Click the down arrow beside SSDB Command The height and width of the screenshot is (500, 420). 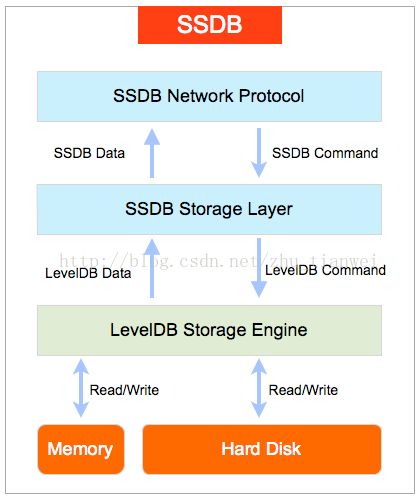pos(259,153)
